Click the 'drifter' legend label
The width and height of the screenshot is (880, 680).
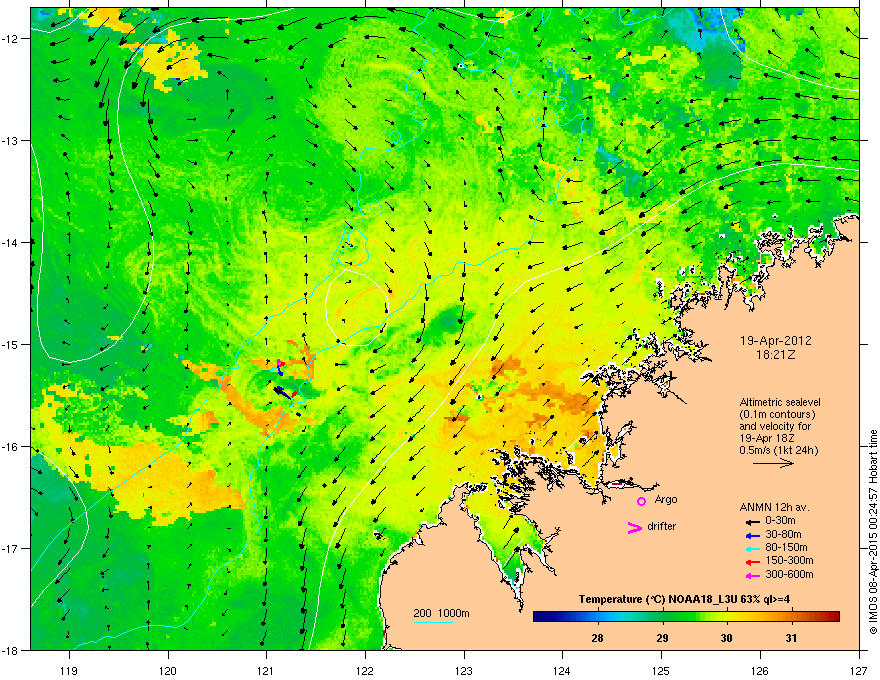[662, 526]
